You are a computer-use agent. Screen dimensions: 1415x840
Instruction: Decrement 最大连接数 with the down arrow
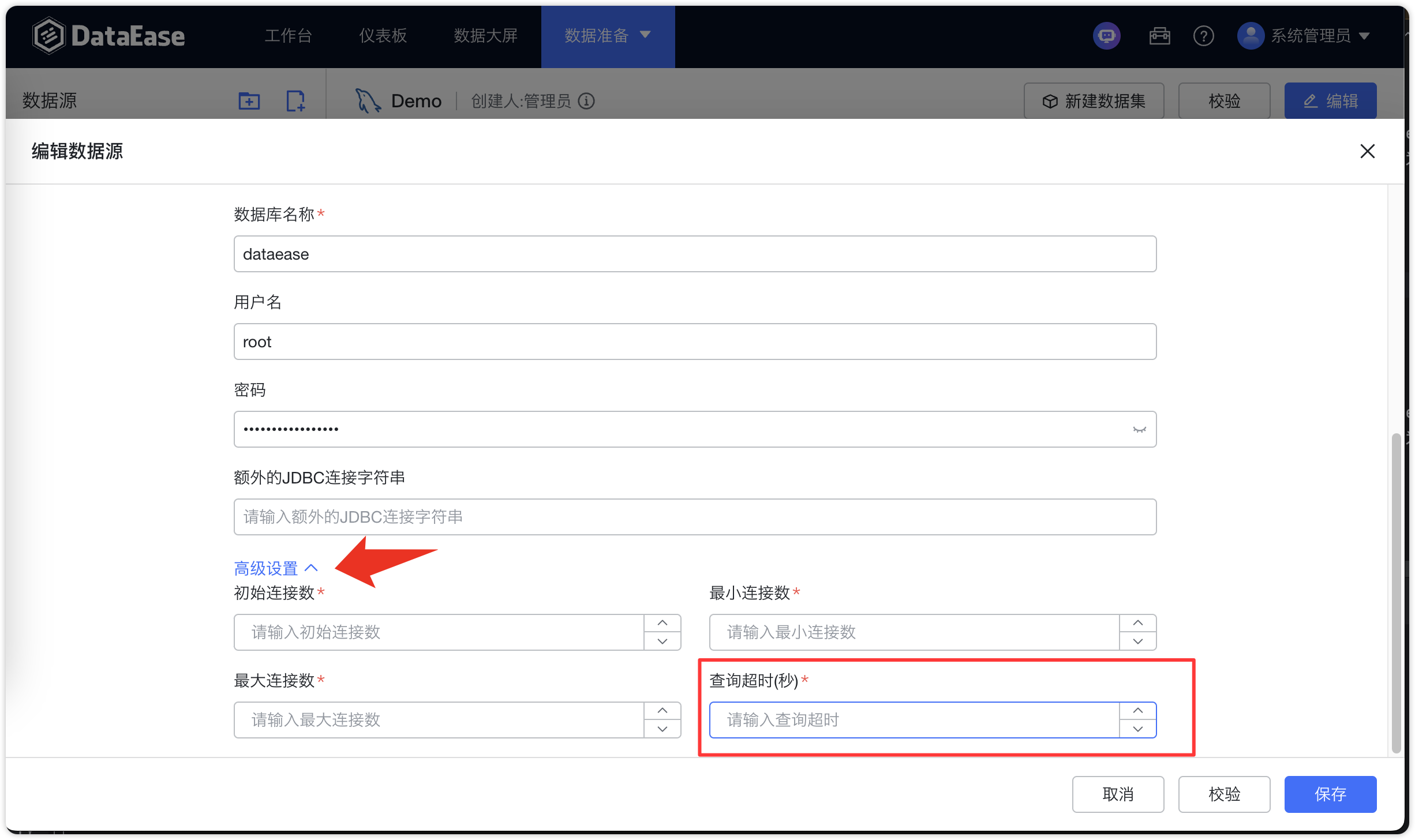tap(662, 729)
